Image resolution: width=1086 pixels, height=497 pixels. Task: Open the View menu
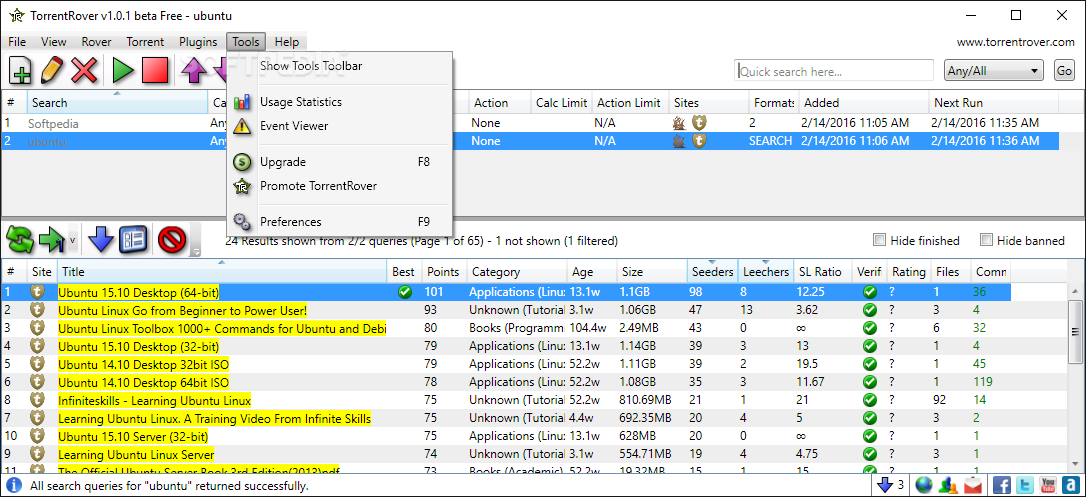pos(54,42)
